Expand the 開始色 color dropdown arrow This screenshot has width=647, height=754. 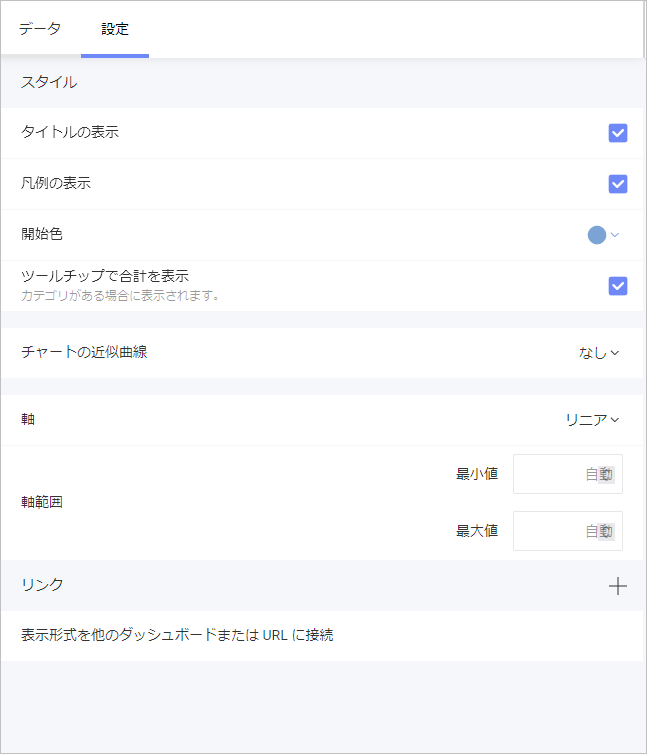tap(615, 235)
